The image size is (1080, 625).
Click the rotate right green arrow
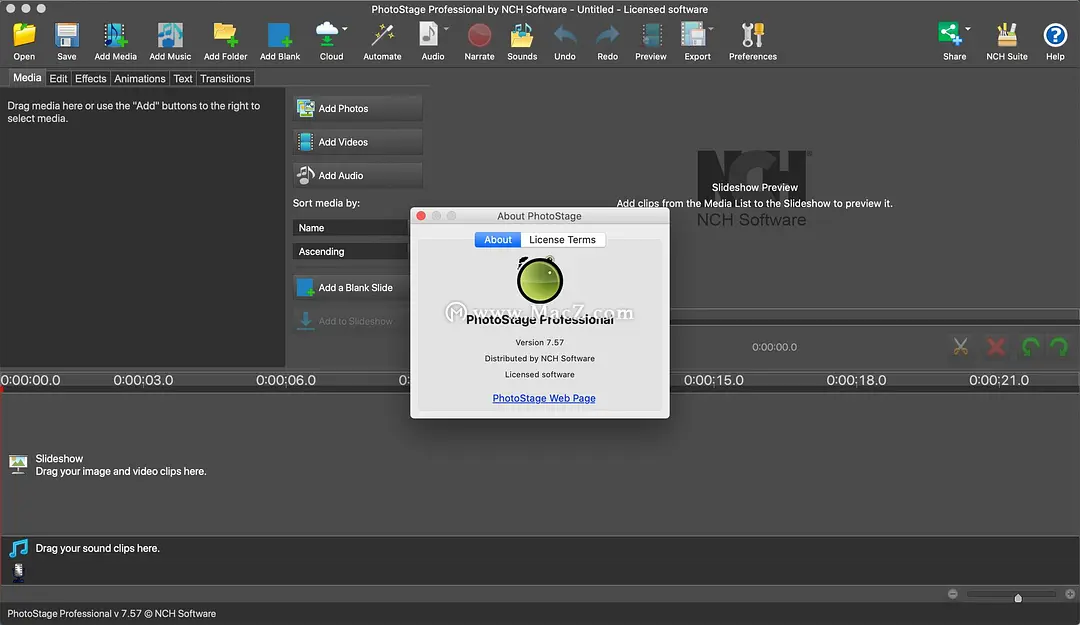tap(1059, 347)
